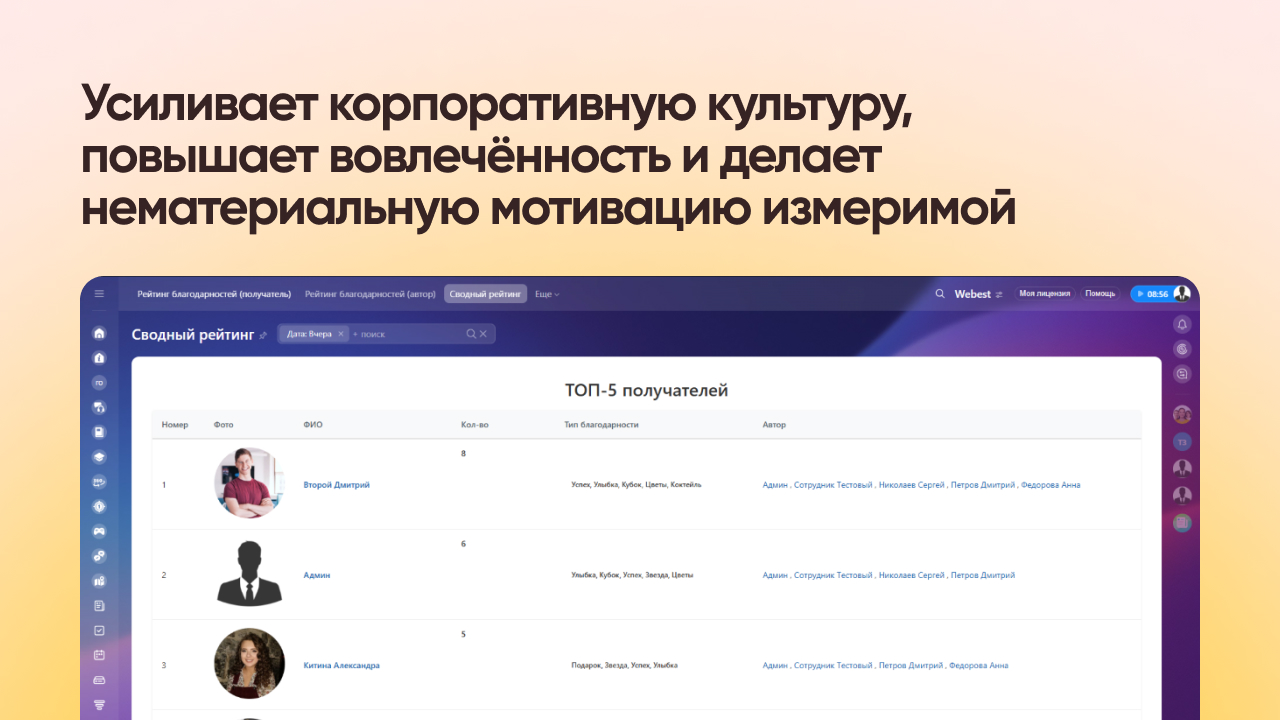Switch to the Рейтинг благодарностей (получатель) tab

point(214,293)
